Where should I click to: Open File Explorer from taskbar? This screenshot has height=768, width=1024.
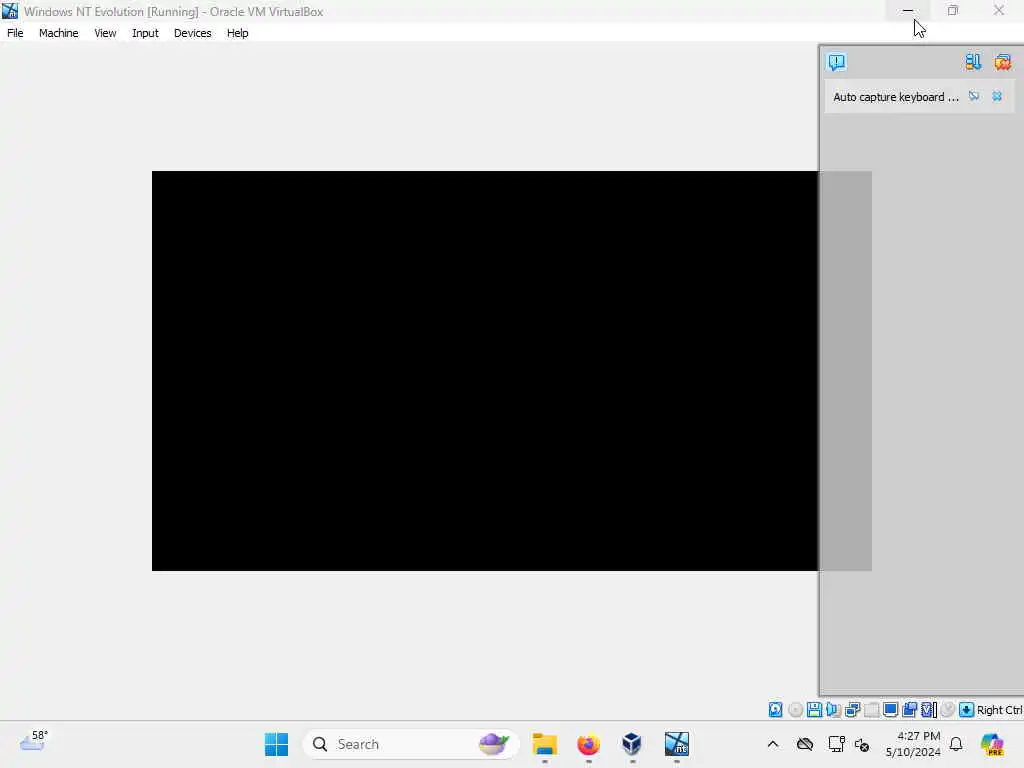[545, 744]
